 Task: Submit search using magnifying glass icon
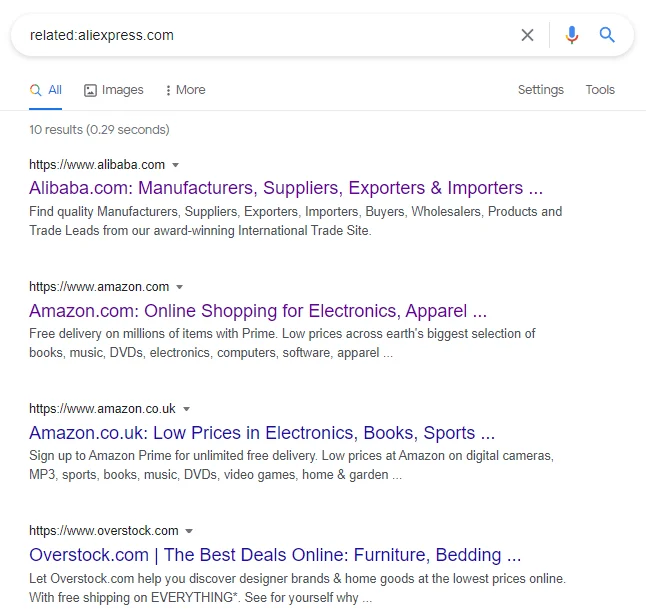(607, 35)
